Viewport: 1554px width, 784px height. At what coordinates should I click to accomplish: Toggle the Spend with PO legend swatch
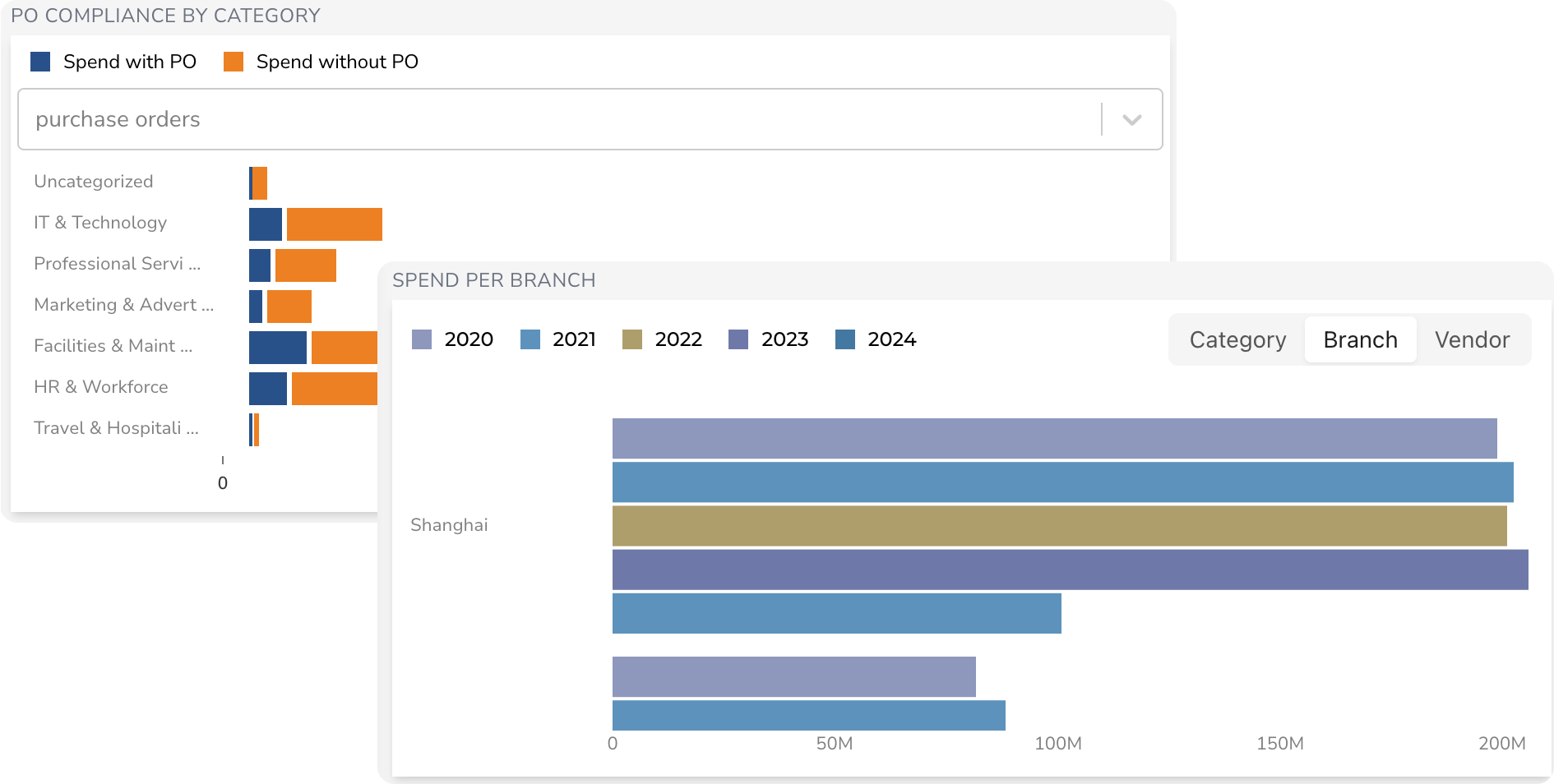(40, 62)
